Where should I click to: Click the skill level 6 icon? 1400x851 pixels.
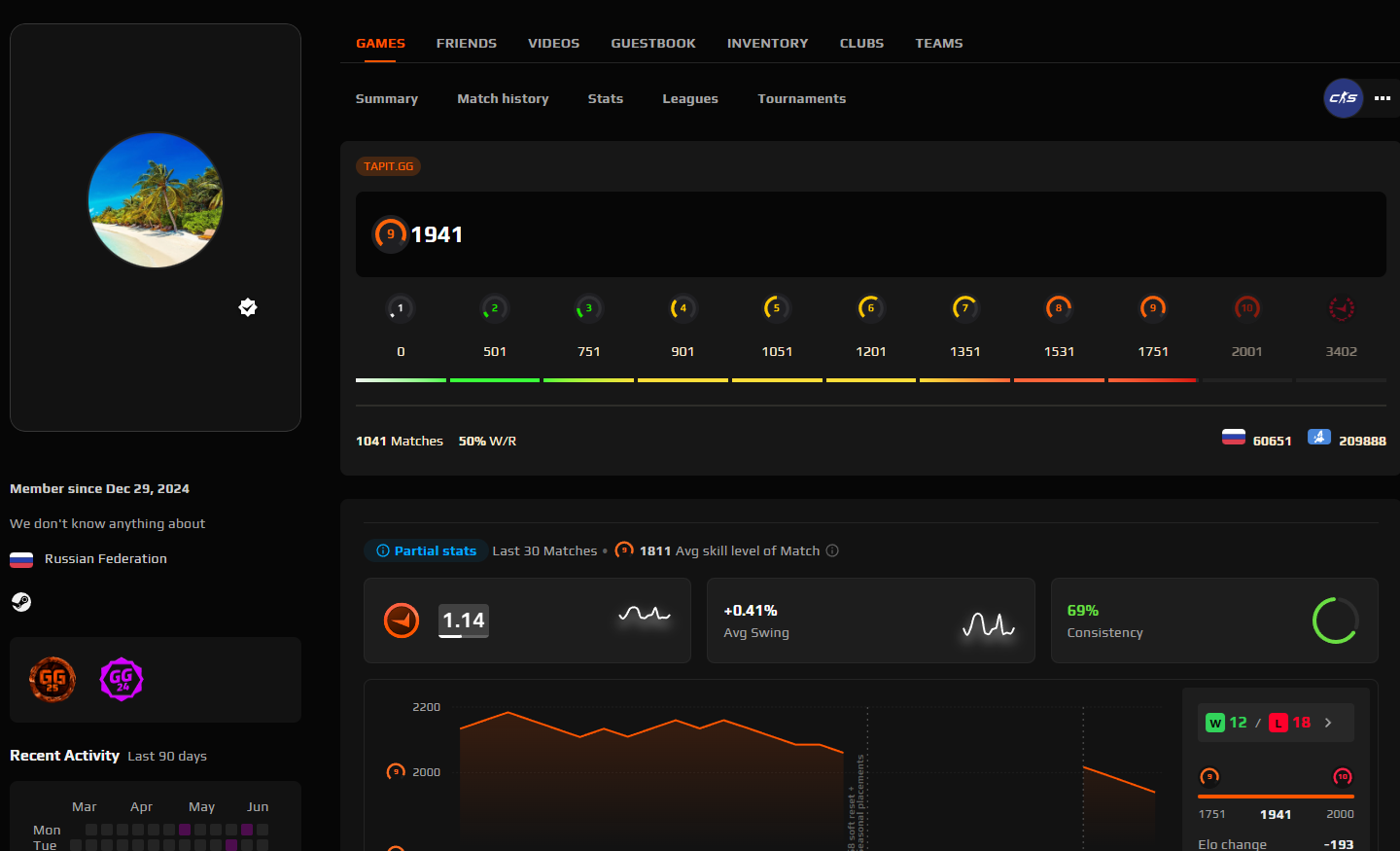[871, 308]
